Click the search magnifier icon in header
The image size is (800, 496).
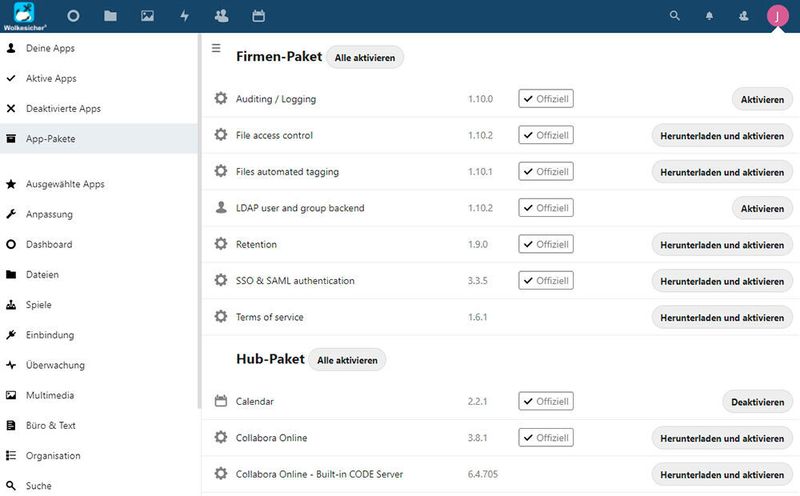pyautogui.click(x=674, y=16)
